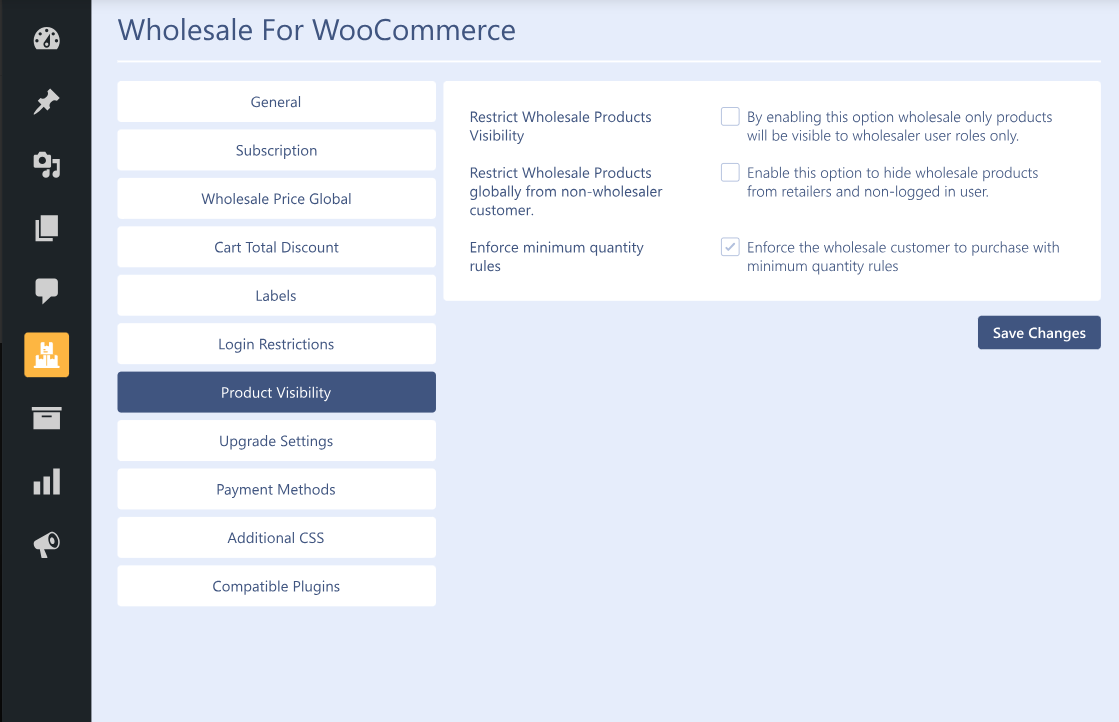Go to Payment Methods tab
This screenshot has width=1119, height=722.
pyautogui.click(x=276, y=489)
